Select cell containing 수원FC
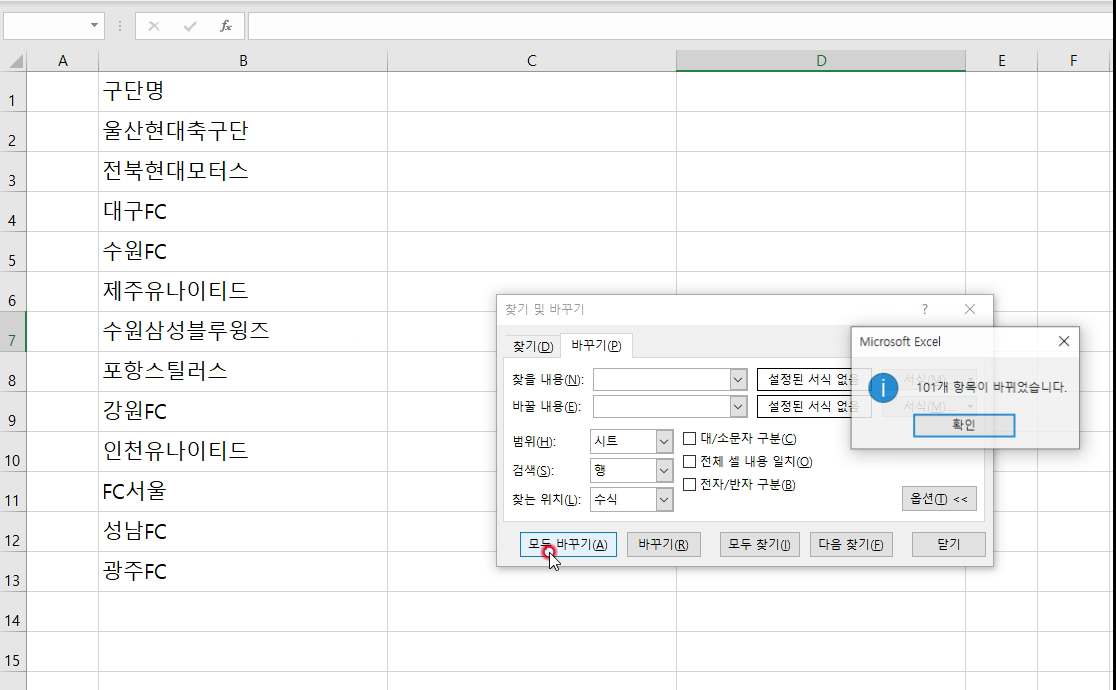 tap(243, 251)
